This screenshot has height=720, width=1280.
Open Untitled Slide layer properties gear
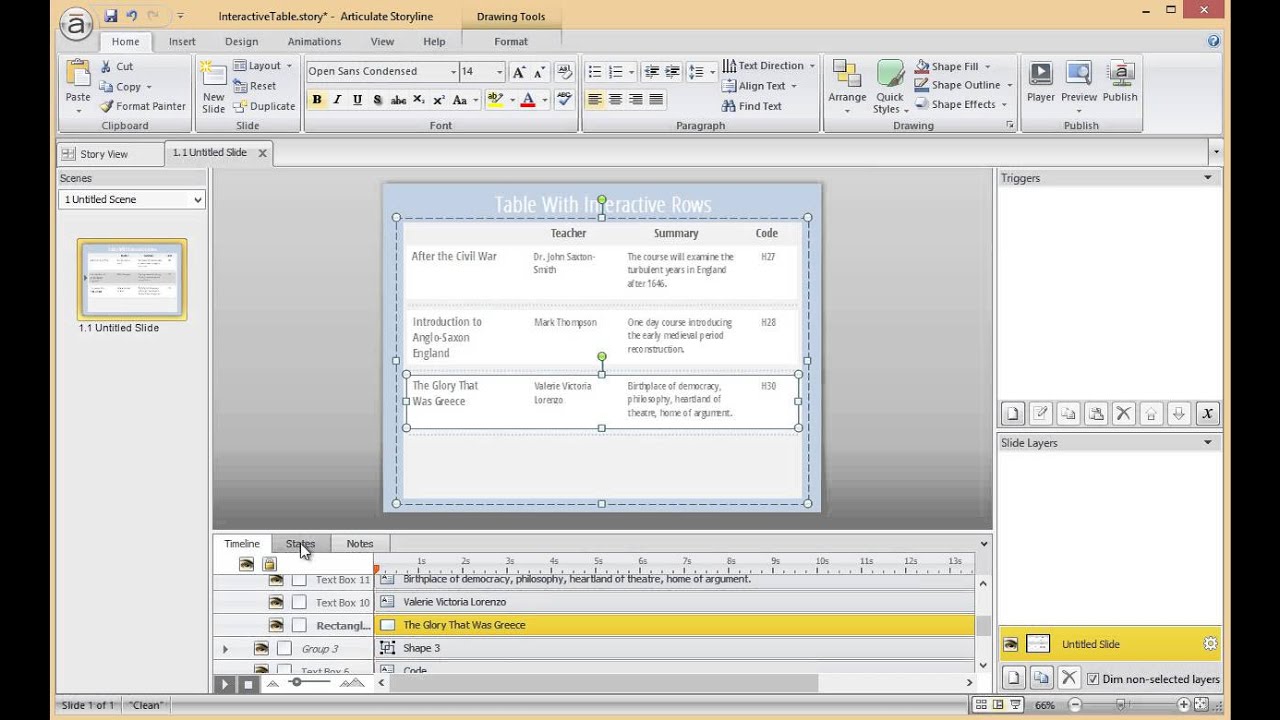[x=1210, y=645]
